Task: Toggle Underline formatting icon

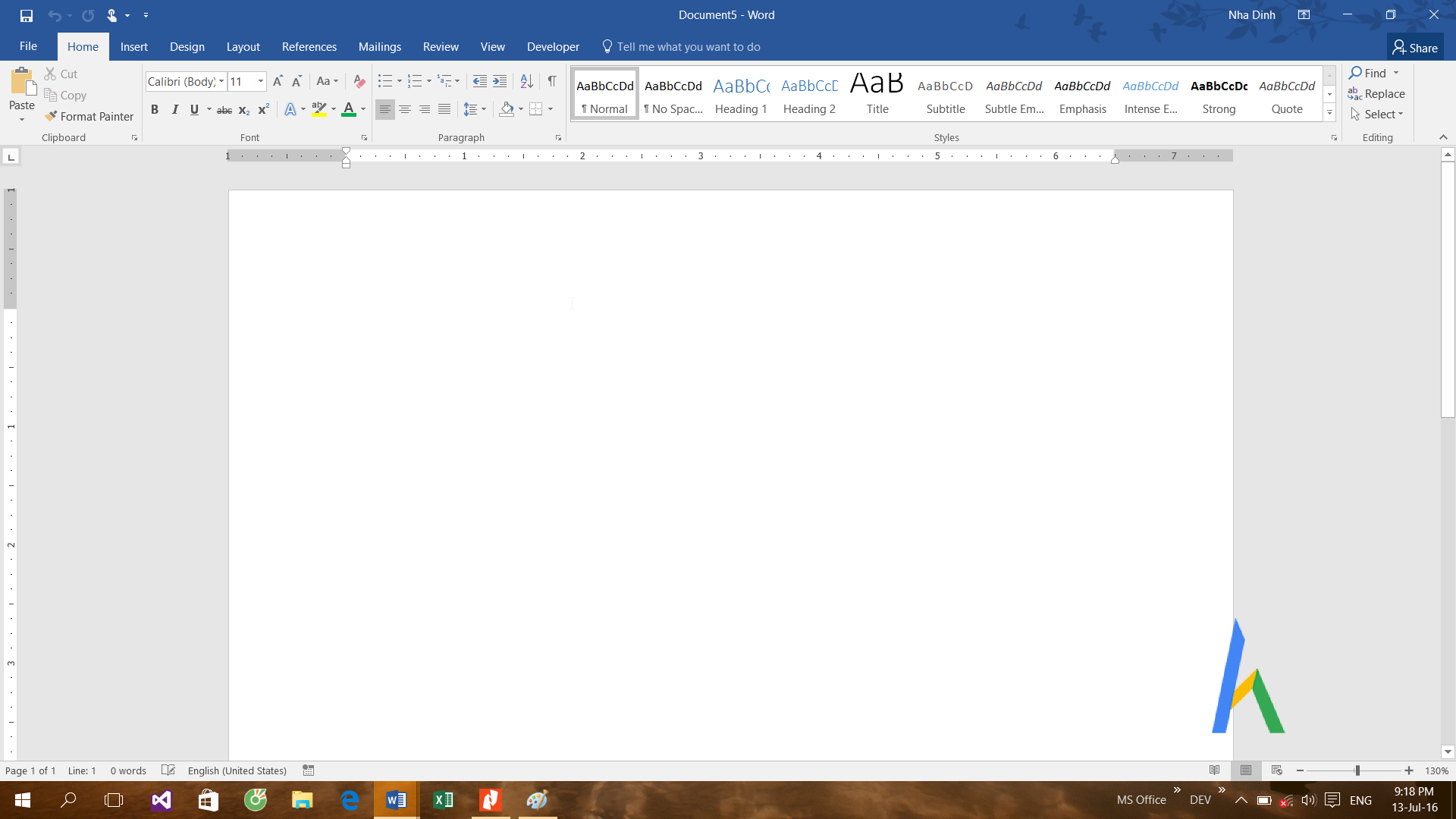Action: tap(193, 109)
